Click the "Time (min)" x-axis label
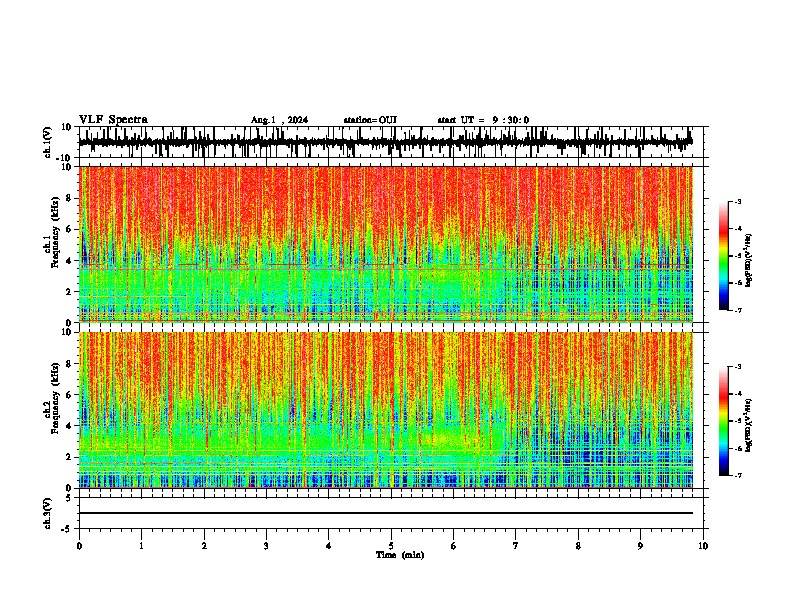The height and width of the screenshot is (612, 792). coord(400,555)
